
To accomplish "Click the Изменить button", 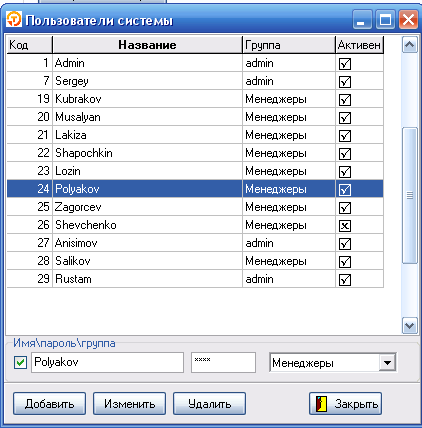I will click(x=129, y=404).
